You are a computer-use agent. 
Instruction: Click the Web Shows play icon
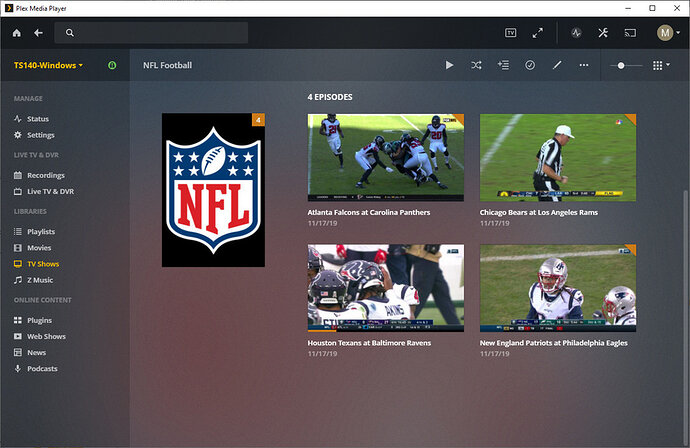(x=18, y=336)
